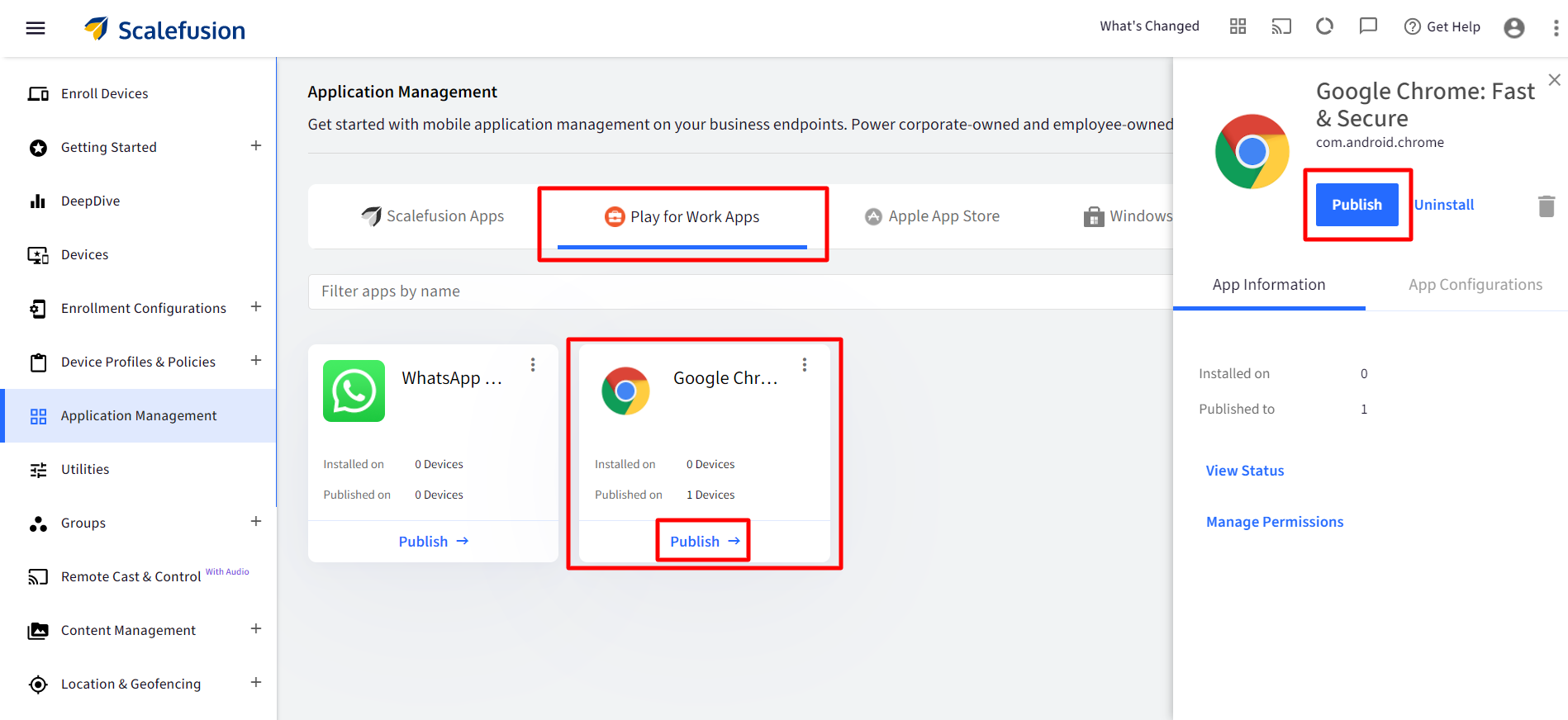The width and height of the screenshot is (1568, 720).
Task: Open What's Changed link
Action: [x=1149, y=26]
